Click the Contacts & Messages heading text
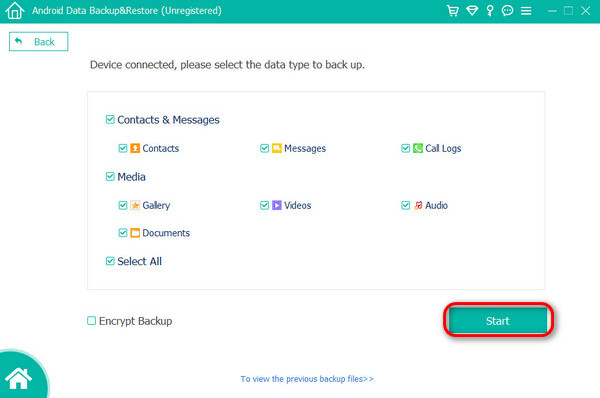Viewport: 600px width, 398px height. coord(168,120)
